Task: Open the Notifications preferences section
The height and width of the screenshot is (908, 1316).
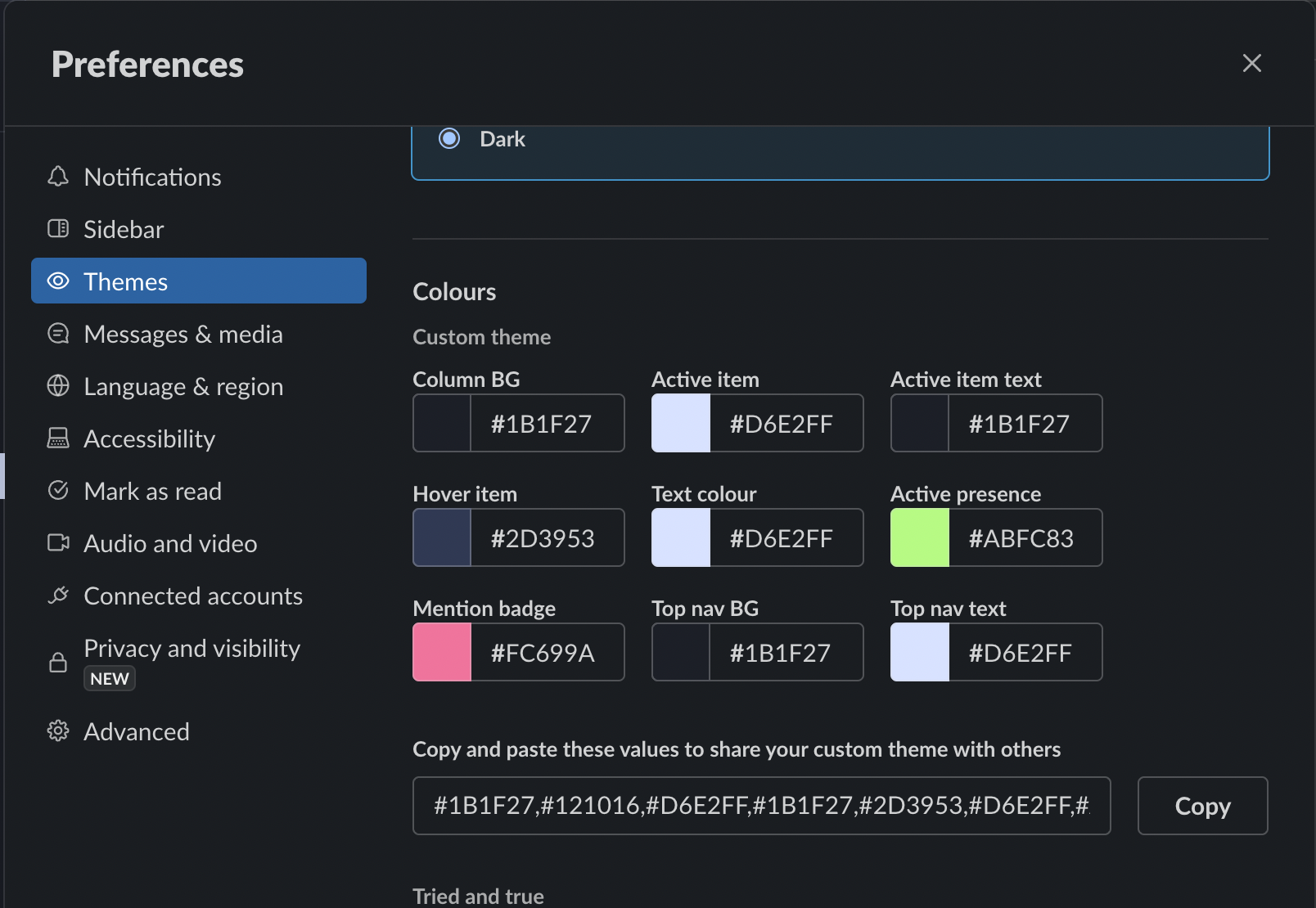Action: (x=199, y=177)
